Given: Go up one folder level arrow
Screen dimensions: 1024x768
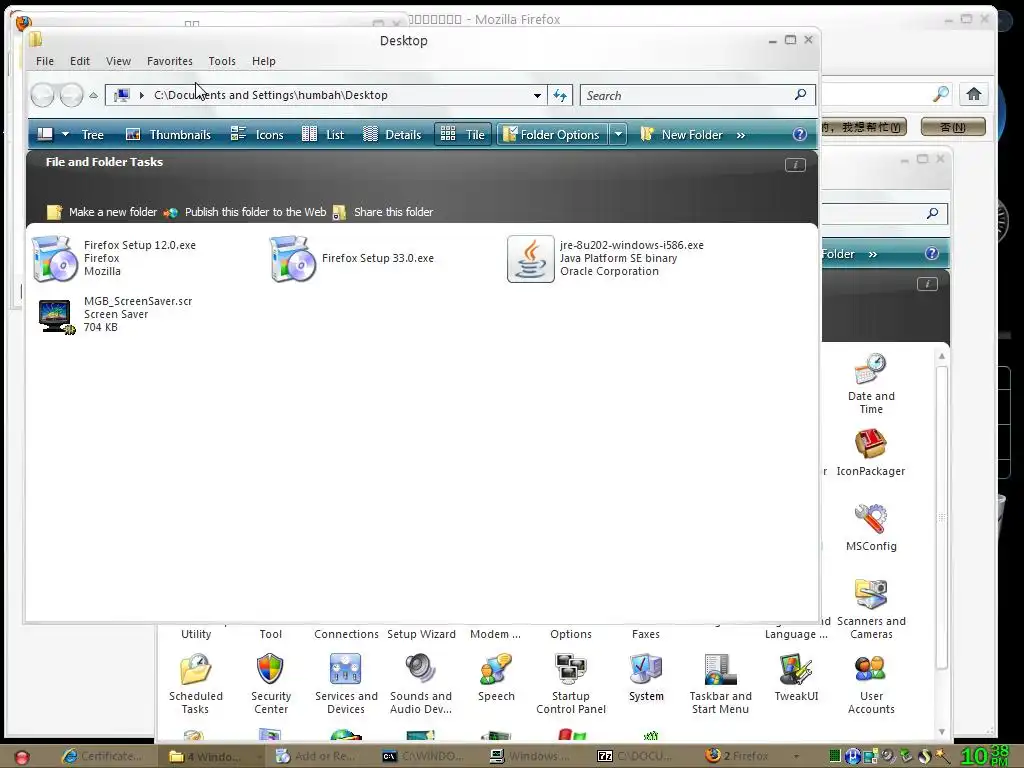Looking at the screenshot, I should (x=93, y=95).
